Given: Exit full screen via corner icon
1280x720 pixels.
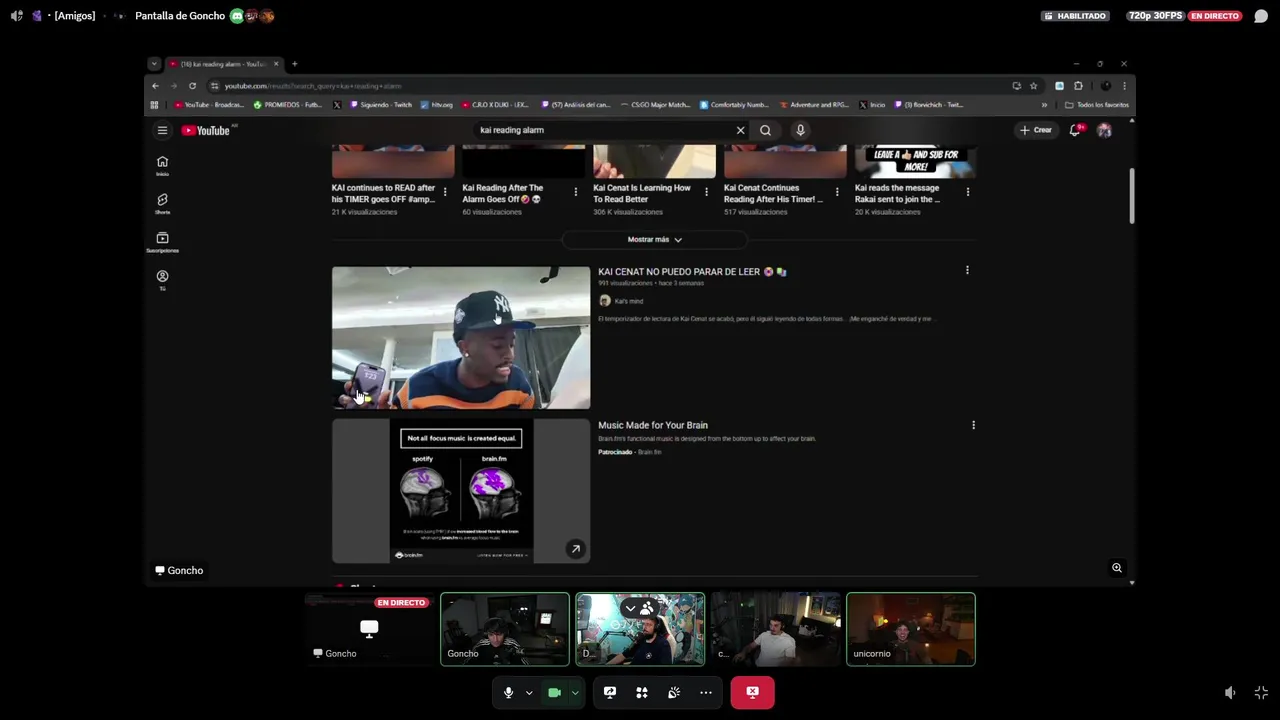Looking at the screenshot, I should (1261, 692).
